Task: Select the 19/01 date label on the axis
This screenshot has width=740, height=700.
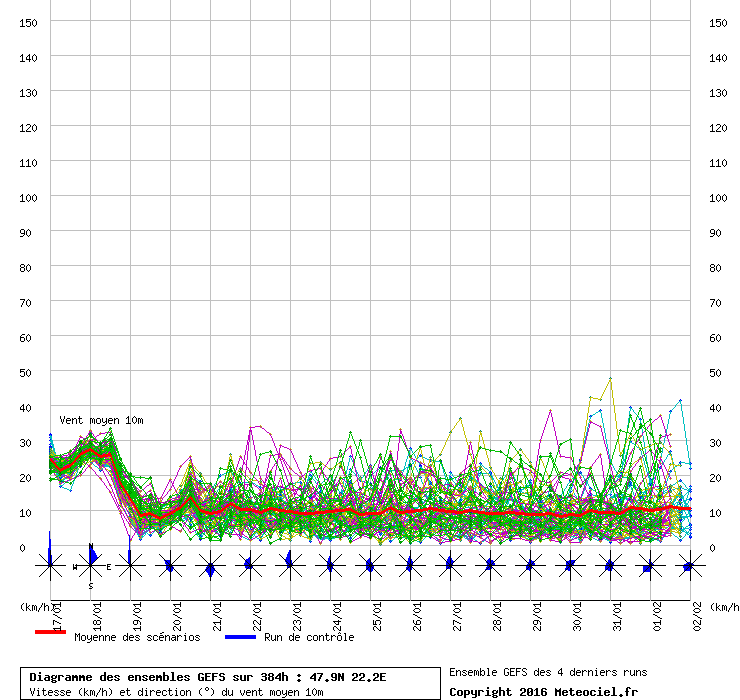Action: 137,613
